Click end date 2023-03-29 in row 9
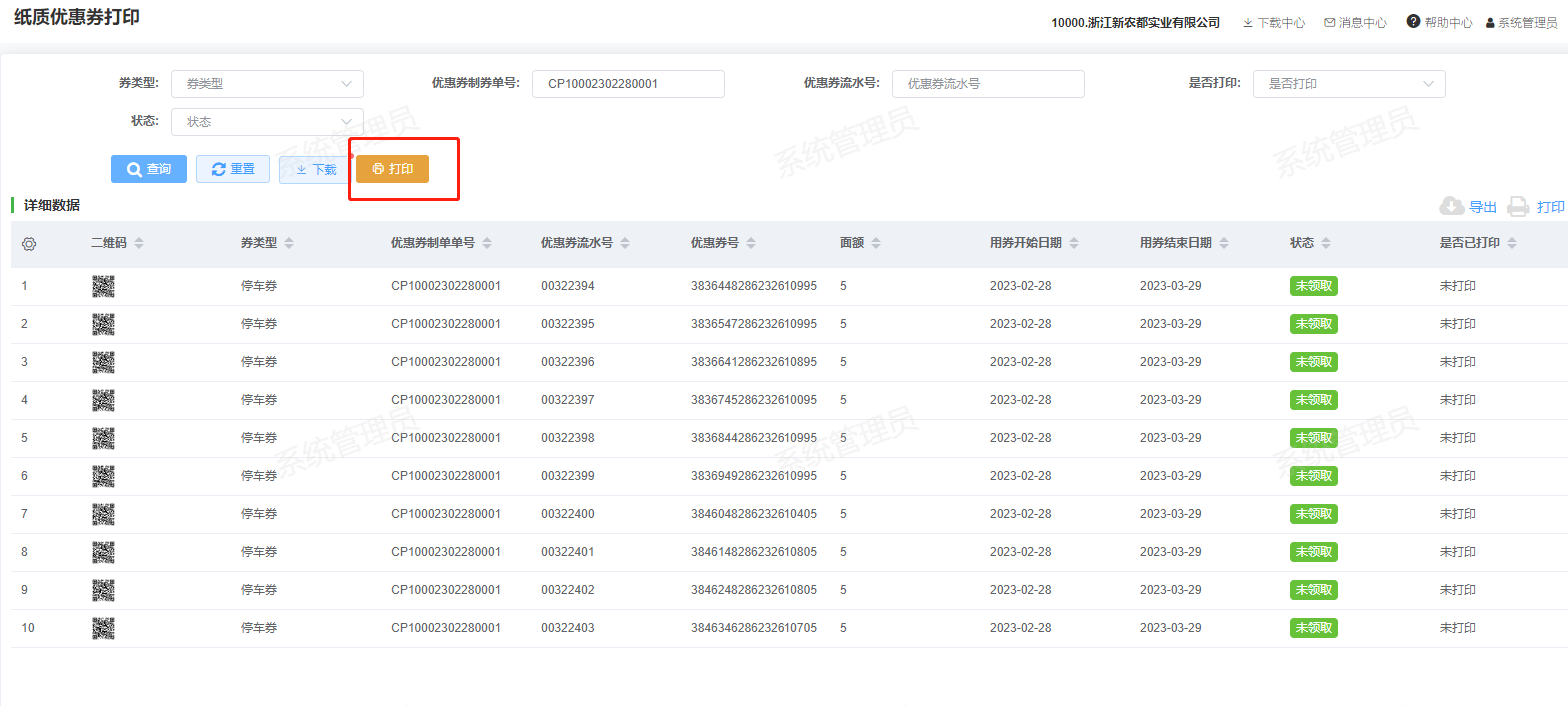This screenshot has width=1568, height=706. point(1171,590)
